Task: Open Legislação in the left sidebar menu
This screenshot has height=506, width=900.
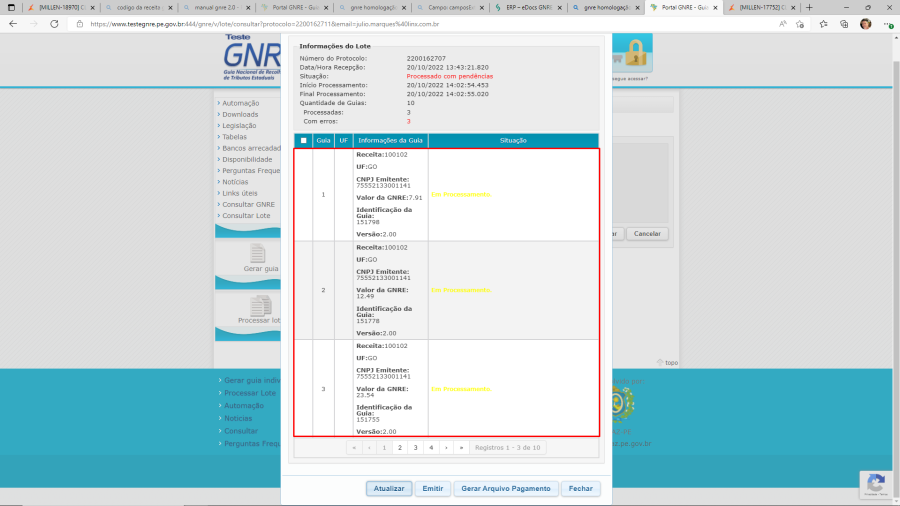Action: pyautogui.click(x=239, y=126)
